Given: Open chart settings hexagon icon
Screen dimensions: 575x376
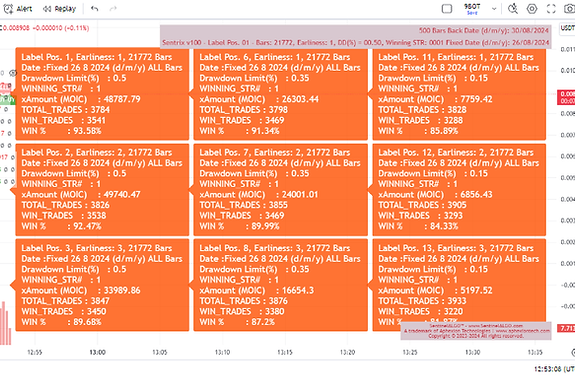Looking at the screenshot, I should [x=532, y=8].
